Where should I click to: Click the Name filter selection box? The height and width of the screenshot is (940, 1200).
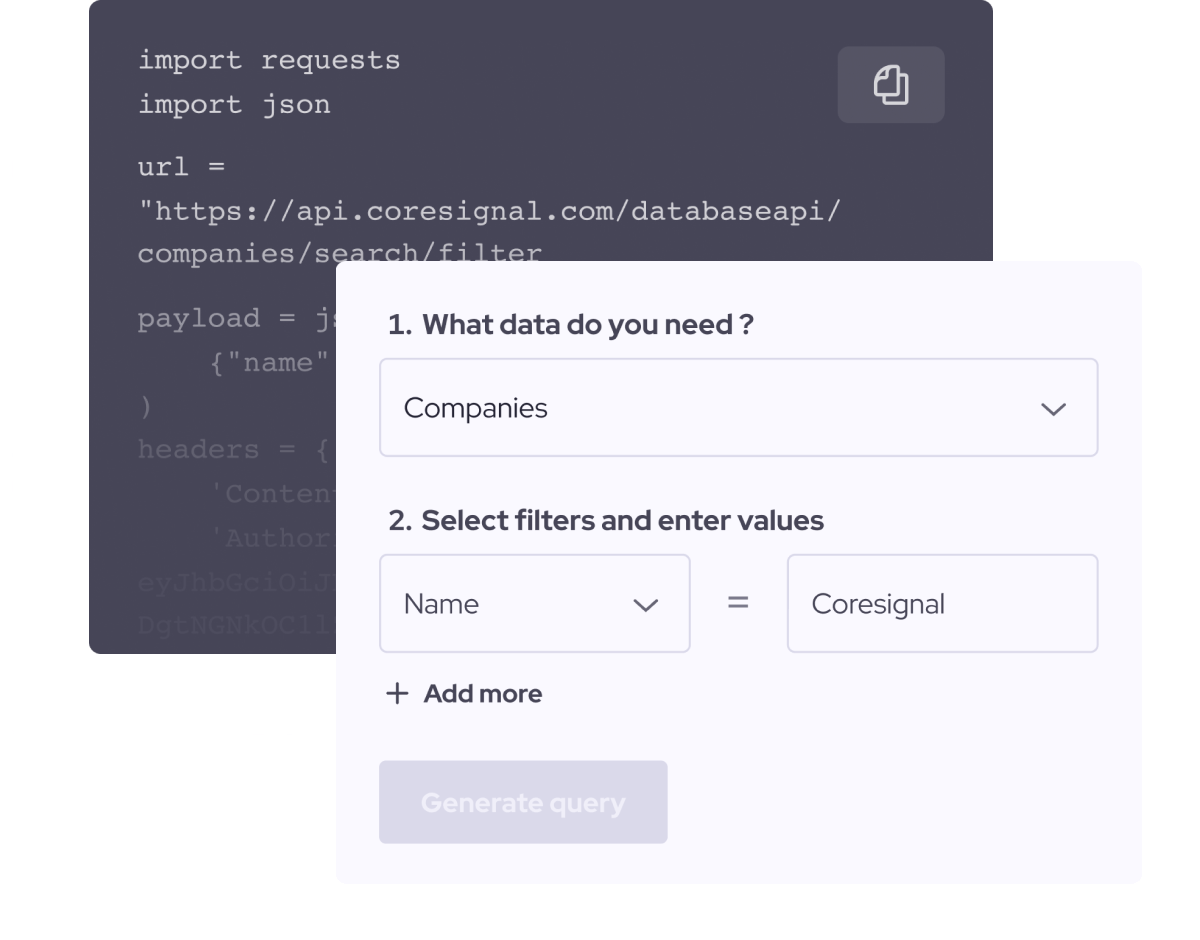click(x=535, y=603)
